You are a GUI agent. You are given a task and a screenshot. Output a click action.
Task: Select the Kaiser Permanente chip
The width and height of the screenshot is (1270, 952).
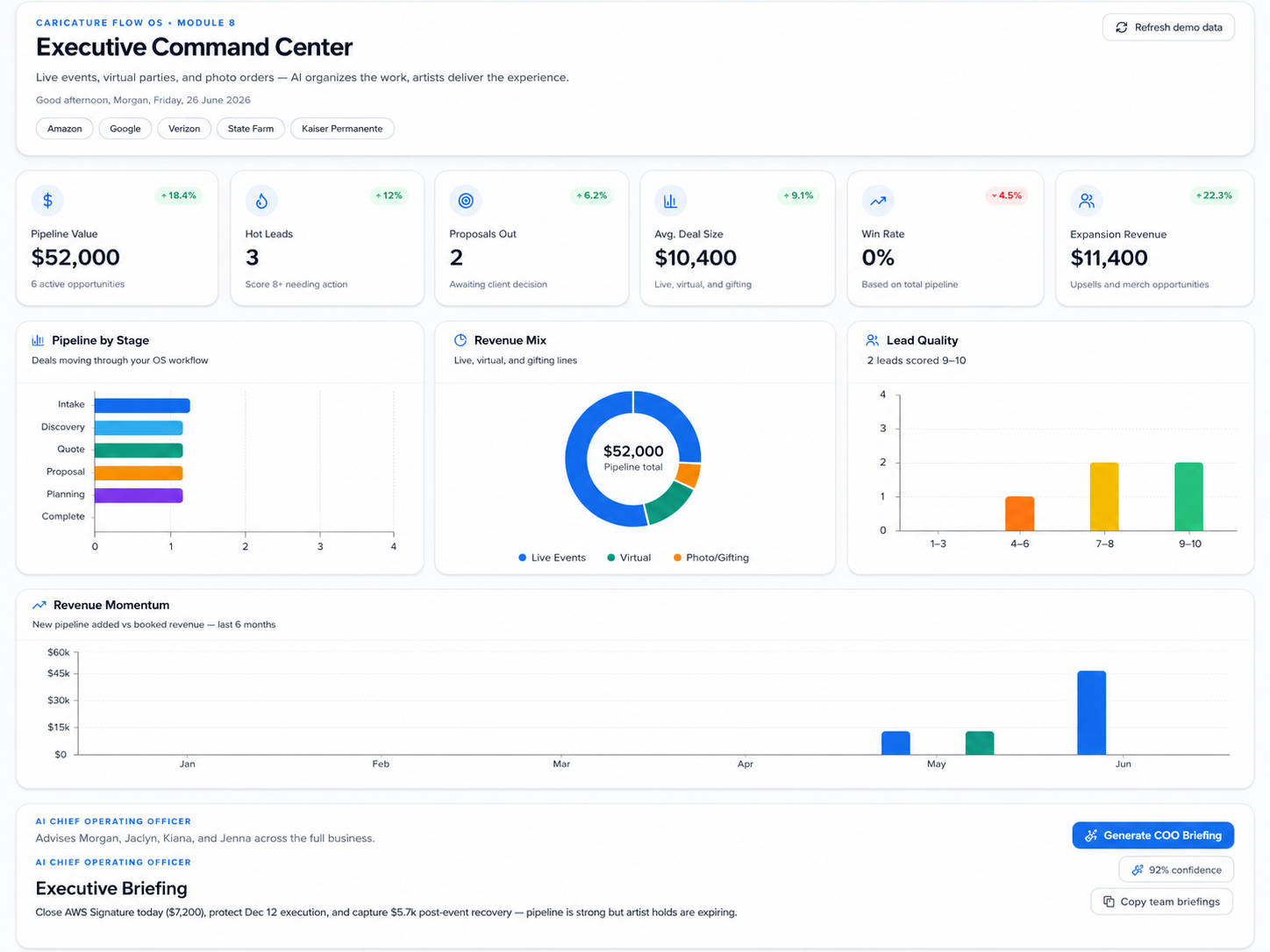(x=342, y=129)
